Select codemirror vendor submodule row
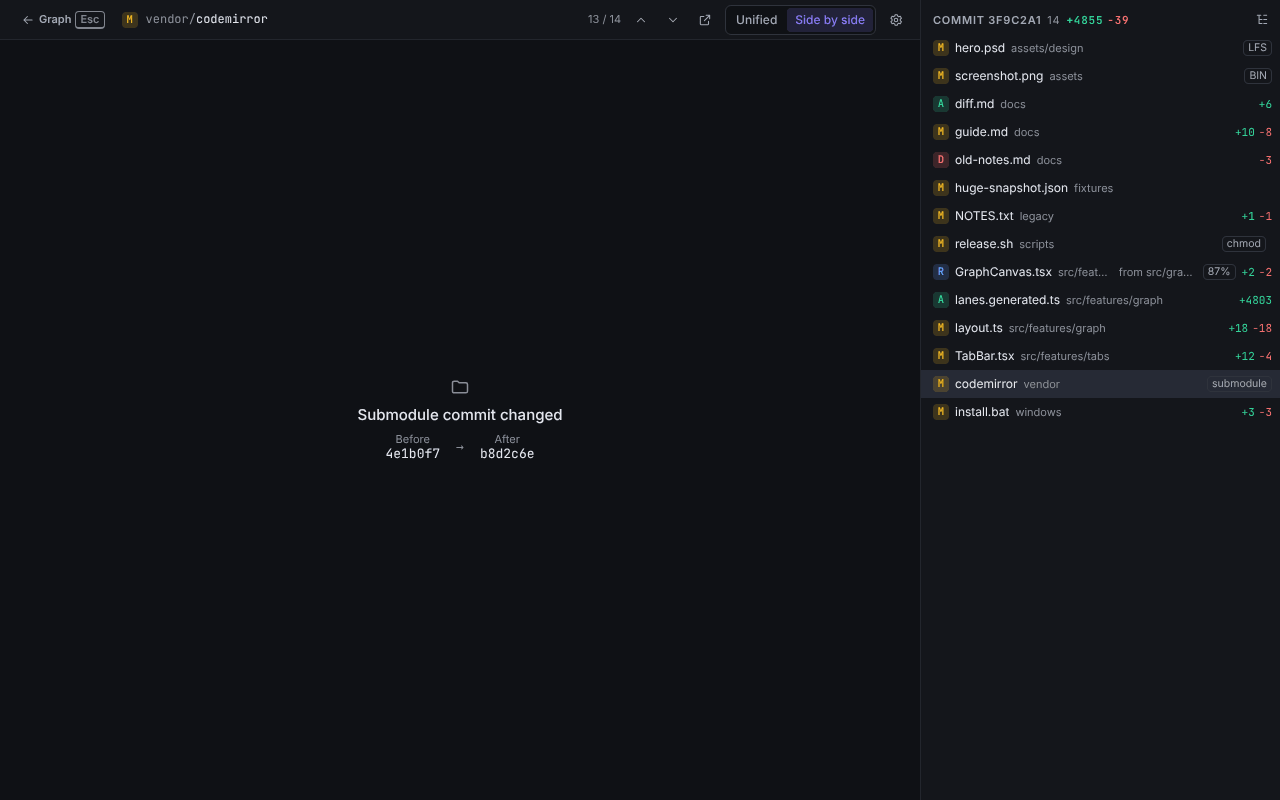Screen dimensions: 1280x800 click(1100, 384)
